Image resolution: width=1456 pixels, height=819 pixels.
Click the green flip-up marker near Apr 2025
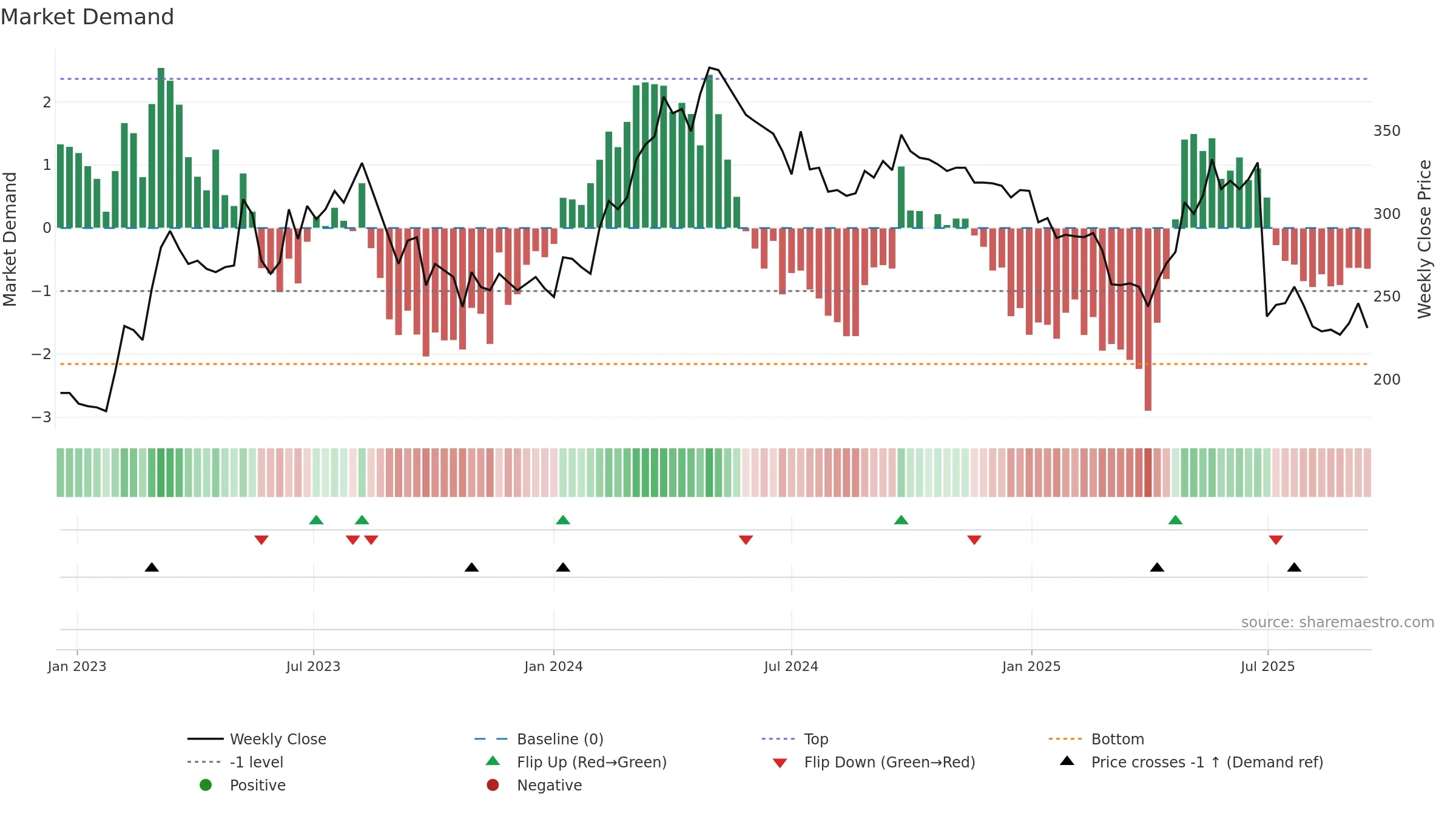tap(1175, 520)
